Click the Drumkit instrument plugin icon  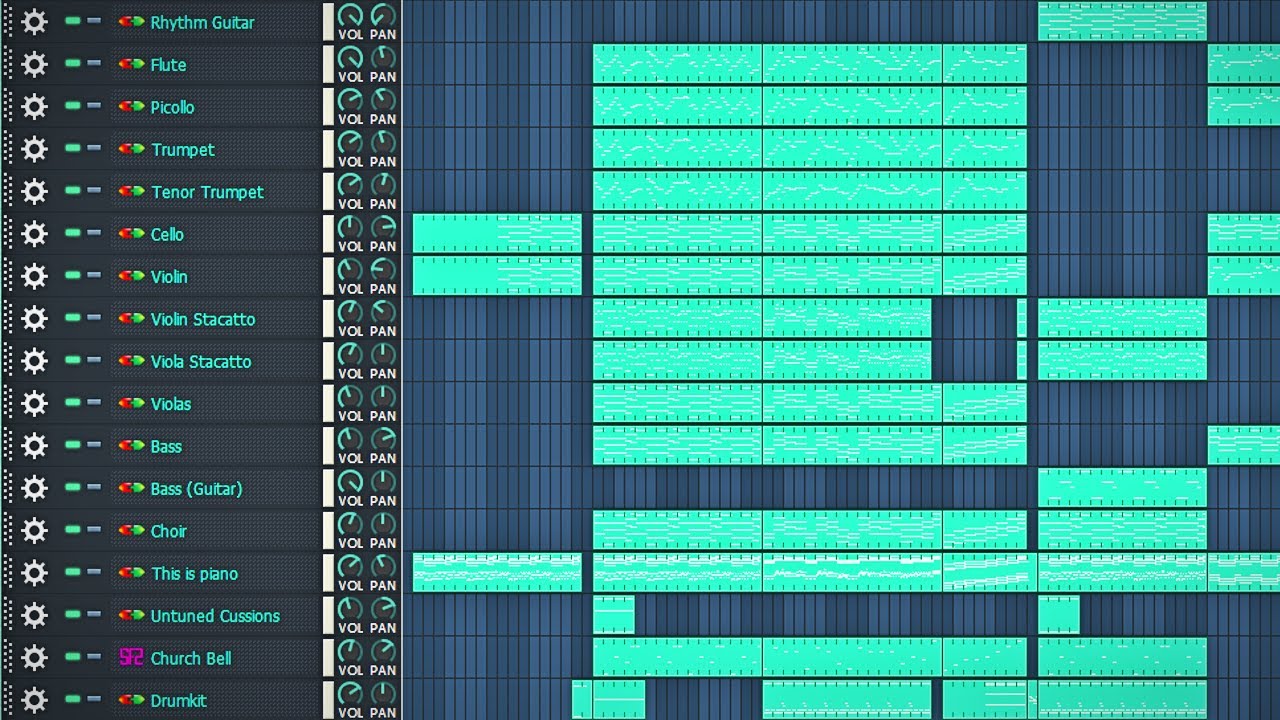(131, 700)
